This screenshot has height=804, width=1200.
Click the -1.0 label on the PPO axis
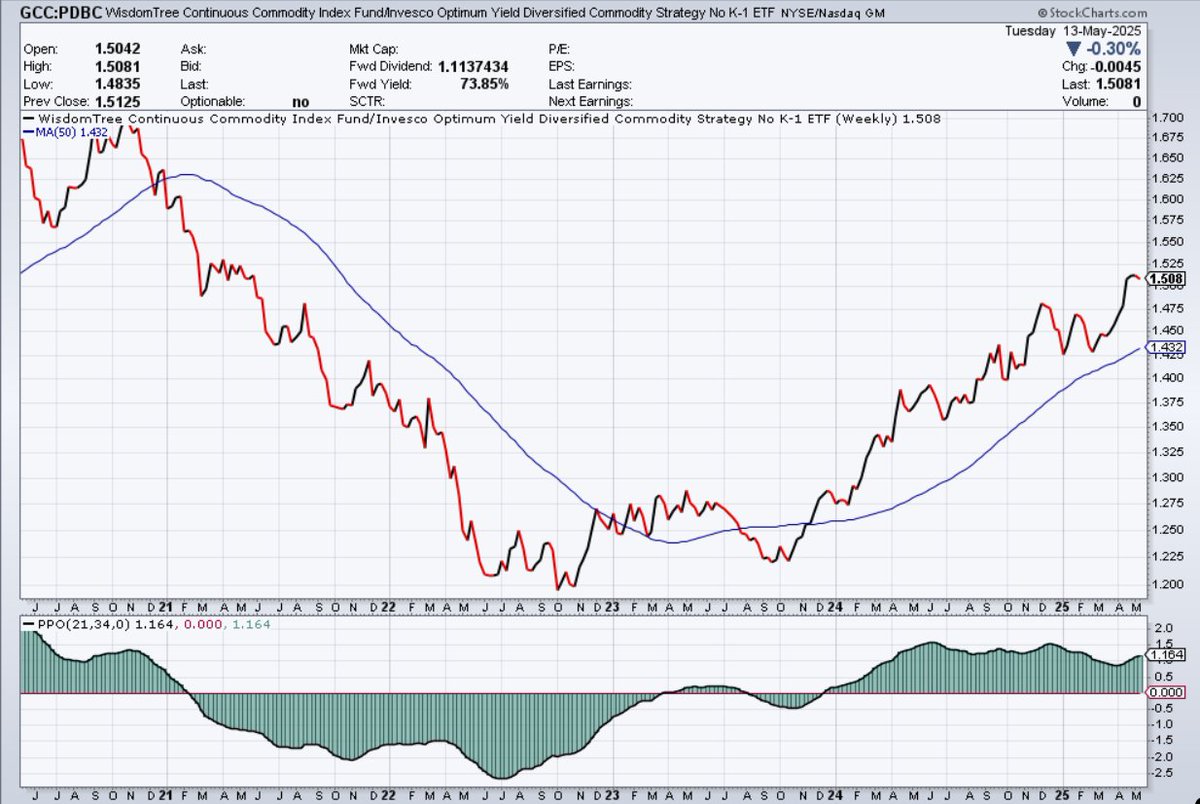coord(1160,725)
